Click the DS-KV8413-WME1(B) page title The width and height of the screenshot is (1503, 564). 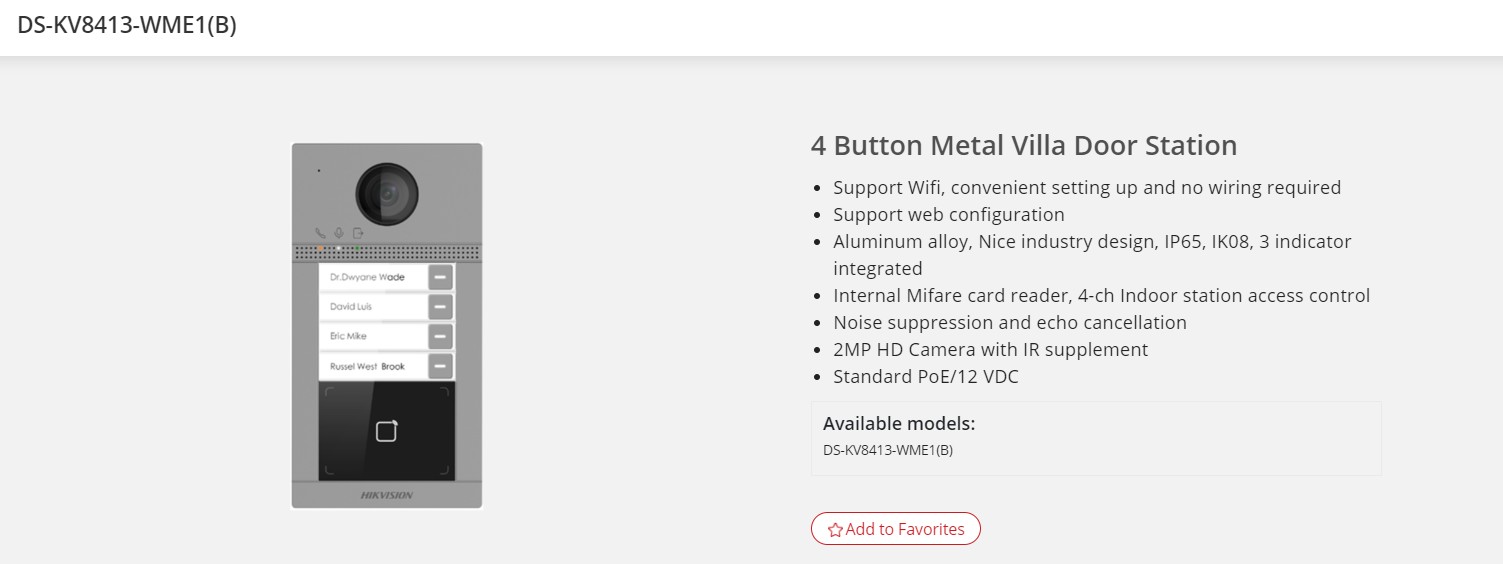tap(127, 26)
